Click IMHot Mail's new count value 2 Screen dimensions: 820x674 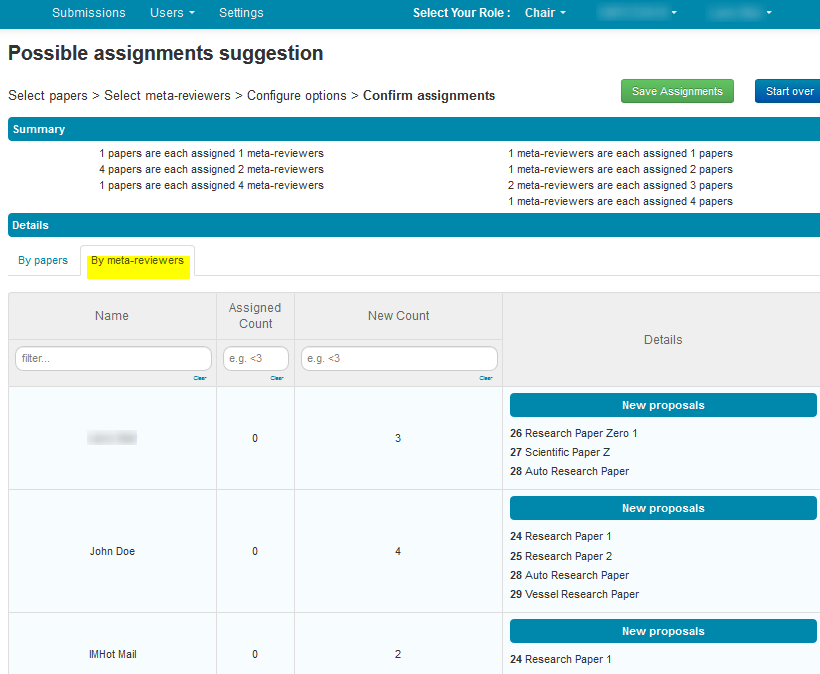click(x=398, y=654)
